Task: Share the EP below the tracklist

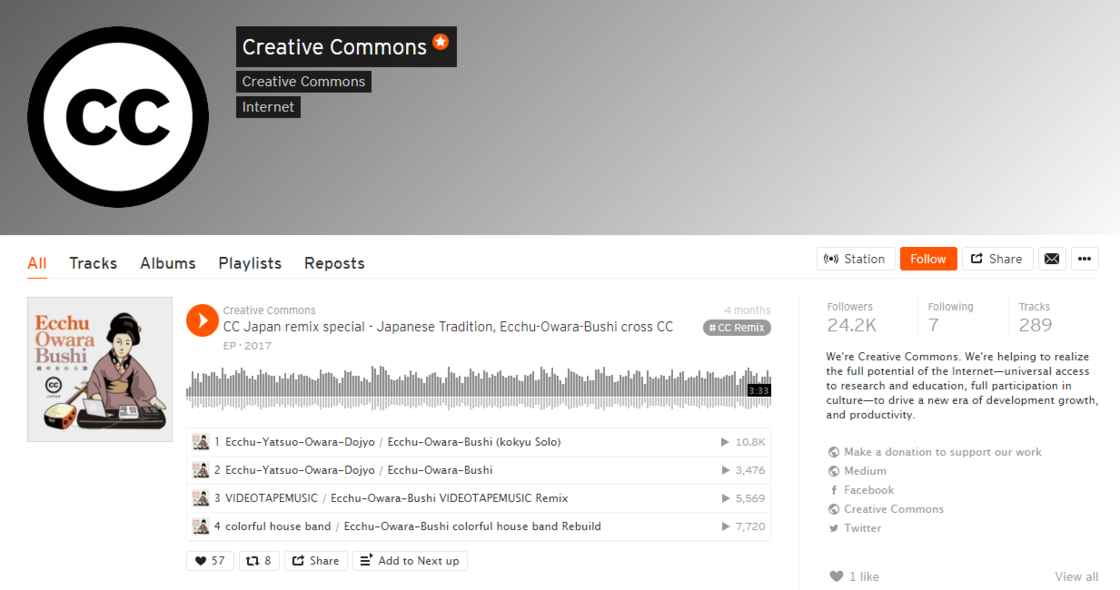Action: coord(316,561)
